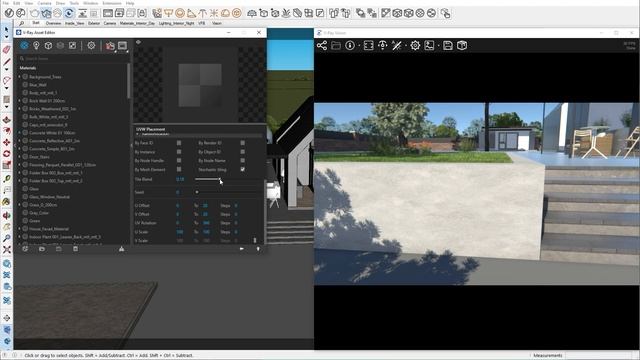Expand the Bricks_Weathered material
Viewport: 640px width, 360px height.
click(19, 109)
